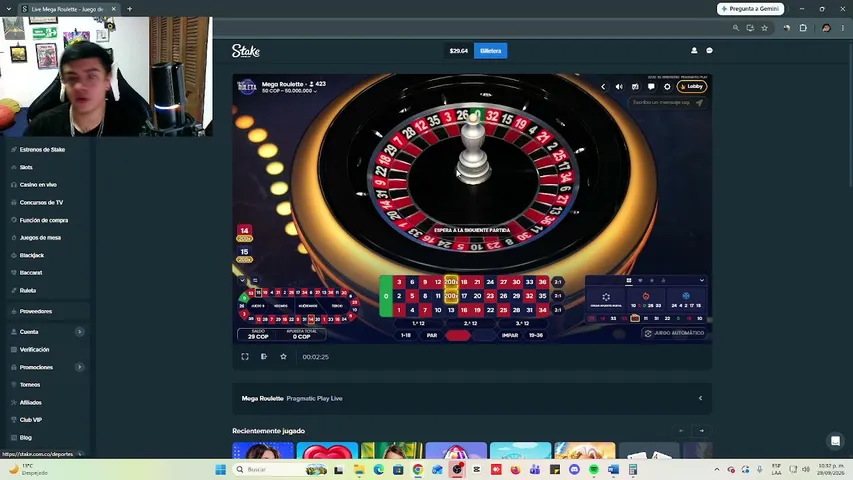The height and width of the screenshot is (480, 853).
Task: Collapse the Mega Roulette info panel
Action: pyautogui.click(x=700, y=398)
